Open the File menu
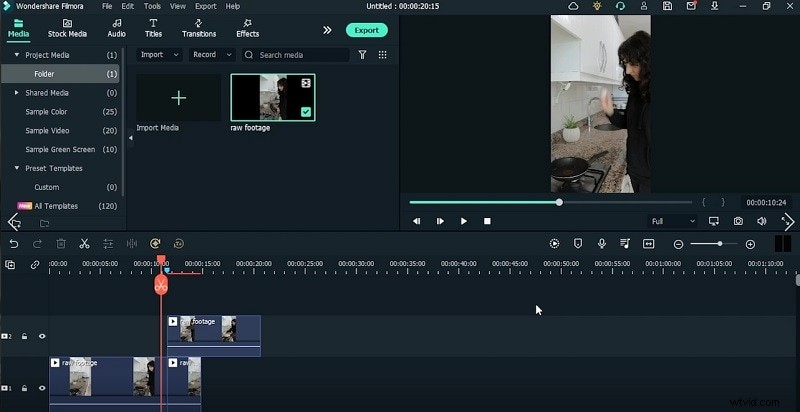Image resolution: width=800 pixels, height=412 pixels. point(107,6)
